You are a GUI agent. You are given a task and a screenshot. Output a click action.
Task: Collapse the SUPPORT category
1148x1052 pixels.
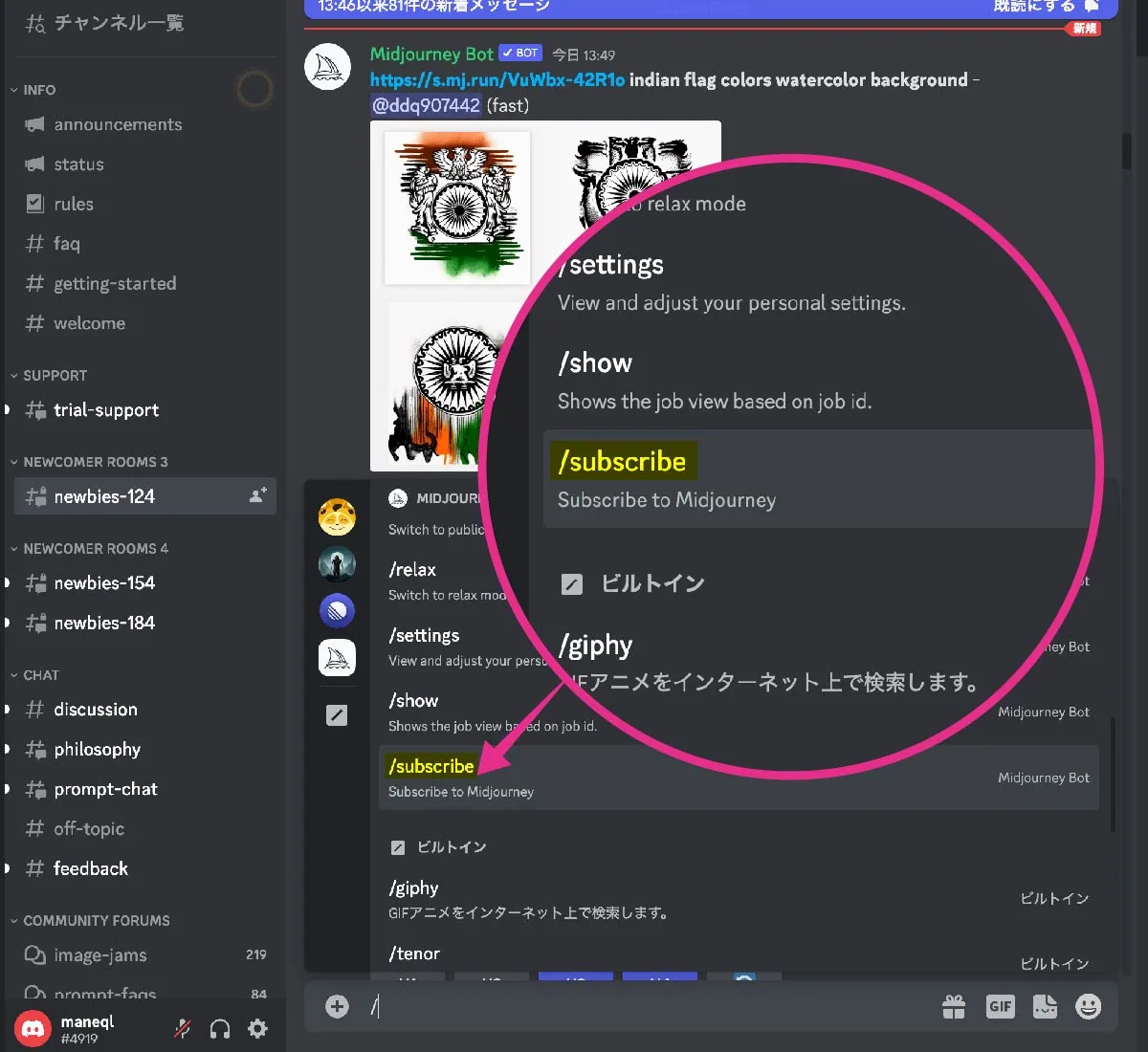tap(49, 376)
